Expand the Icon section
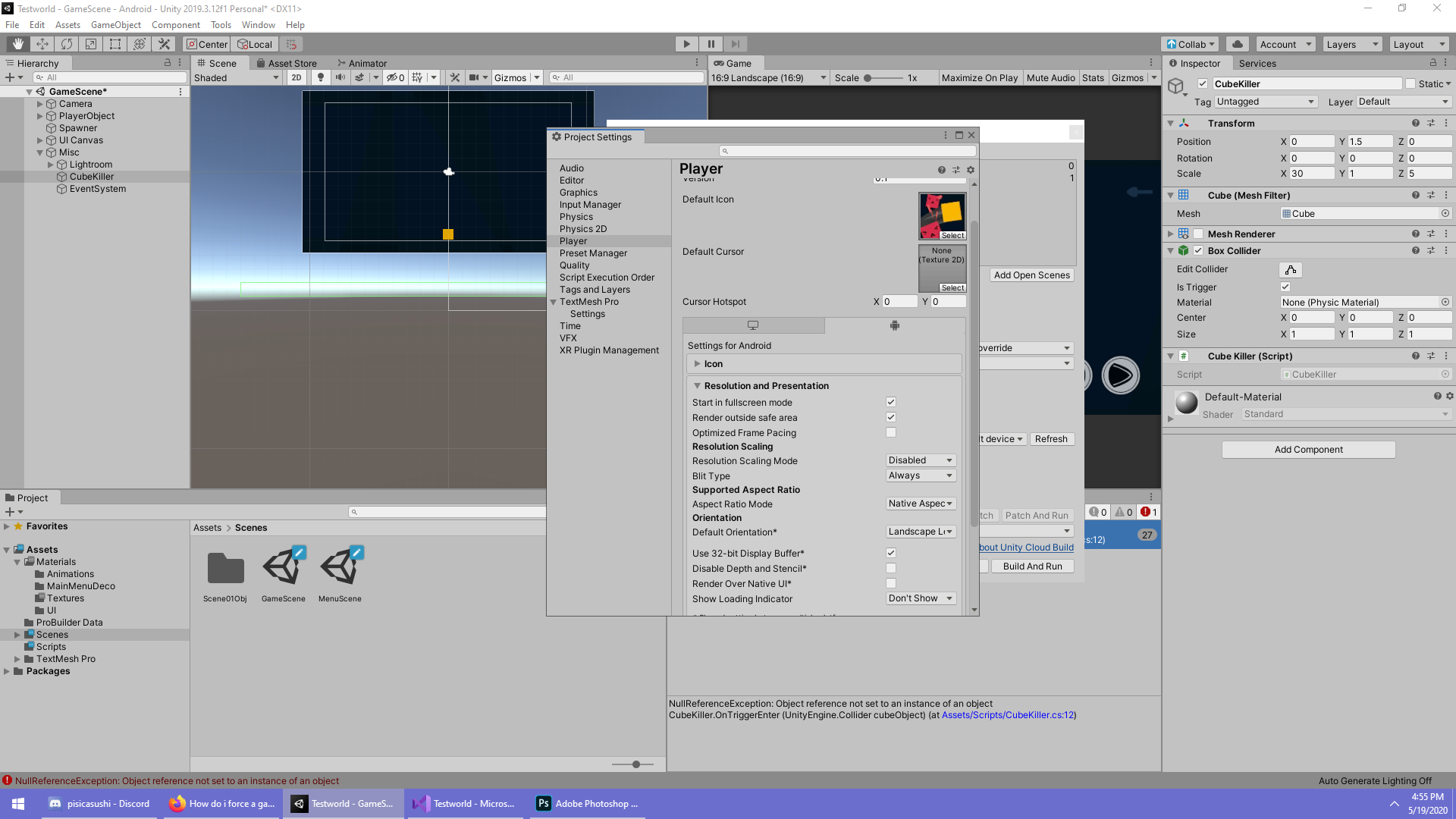The height and width of the screenshot is (819, 1456). (x=713, y=364)
